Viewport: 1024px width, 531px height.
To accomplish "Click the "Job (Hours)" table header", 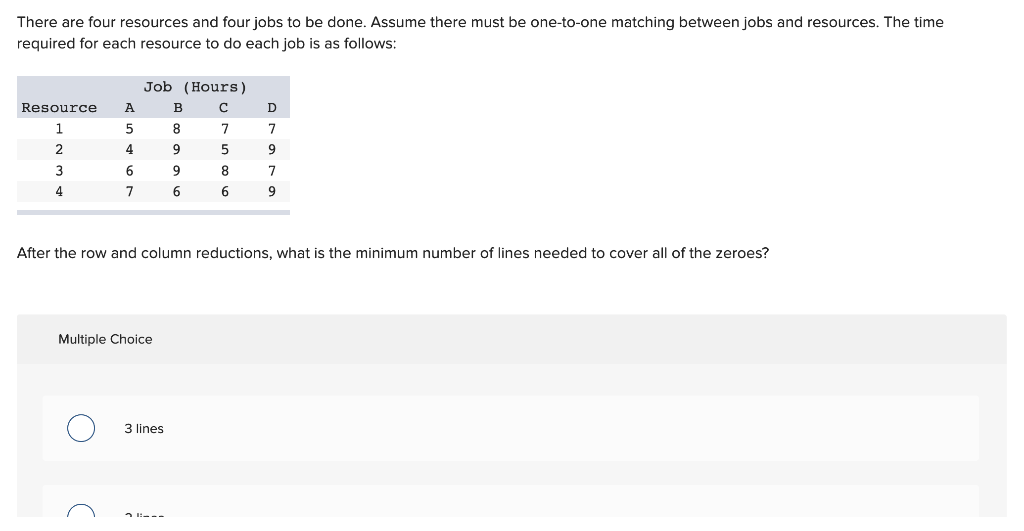I will pos(195,87).
